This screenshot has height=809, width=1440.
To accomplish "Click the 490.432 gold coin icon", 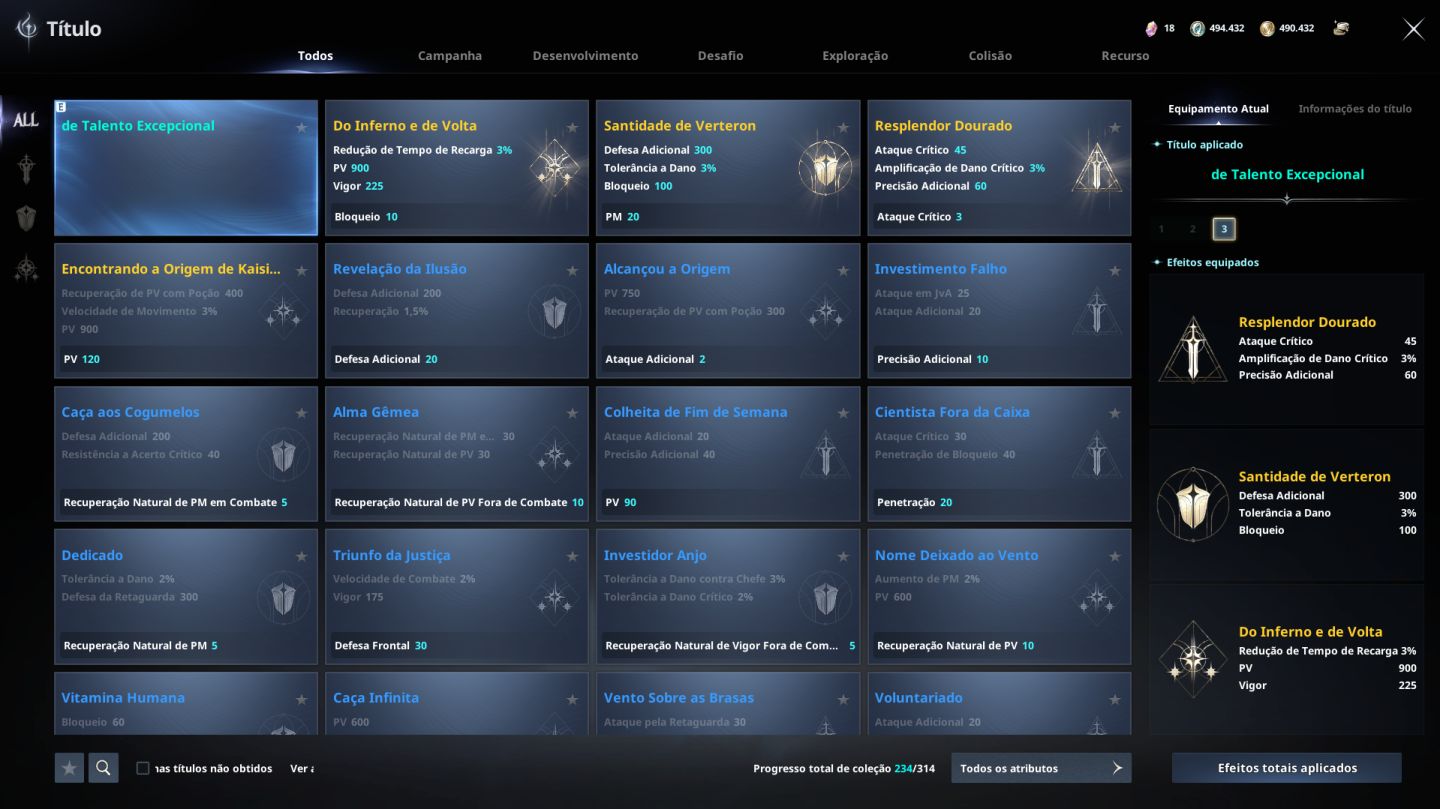I will pos(1267,28).
